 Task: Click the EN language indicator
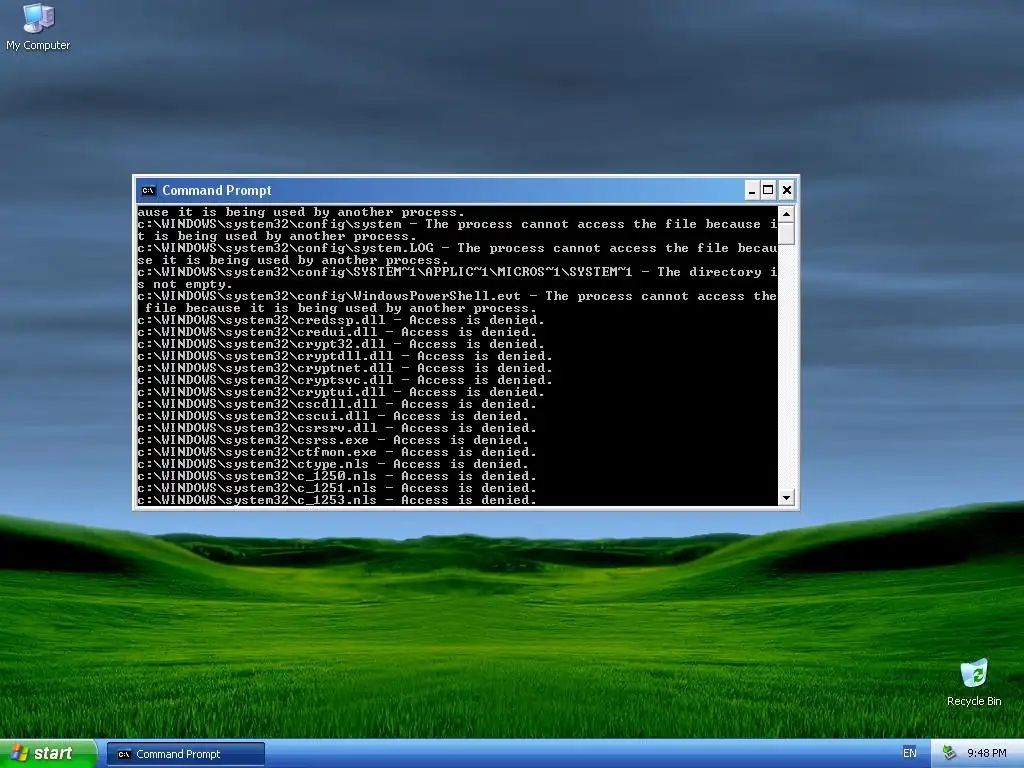click(x=910, y=753)
